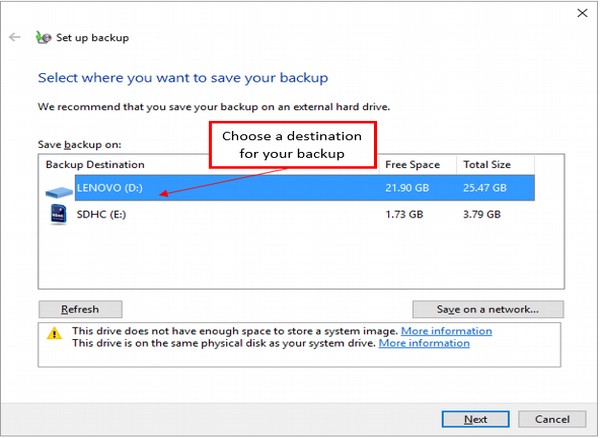Open Save on a network option
This screenshot has width=600, height=438.
tap(487, 309)
